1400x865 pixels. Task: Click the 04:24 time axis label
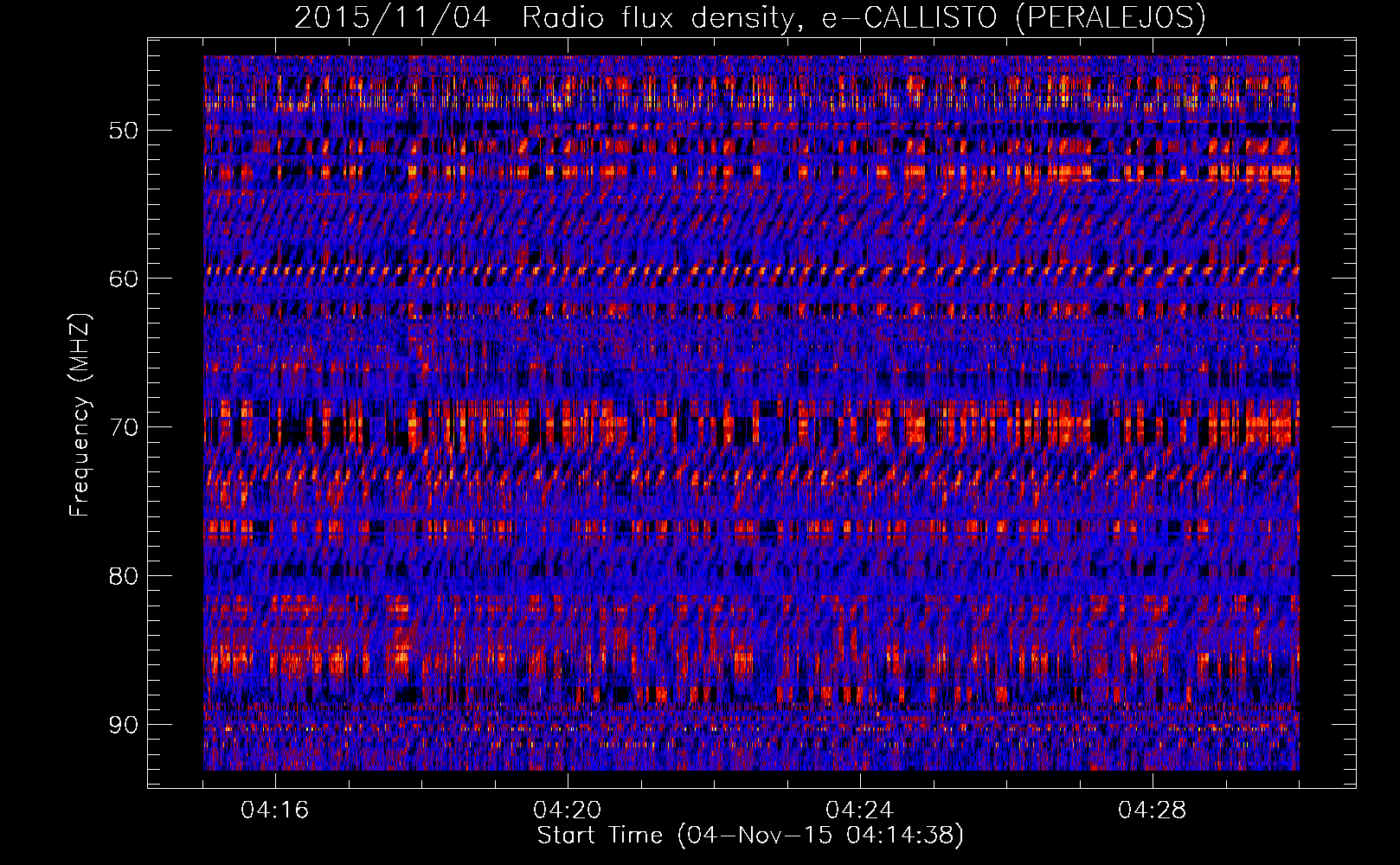coord(860,811)
